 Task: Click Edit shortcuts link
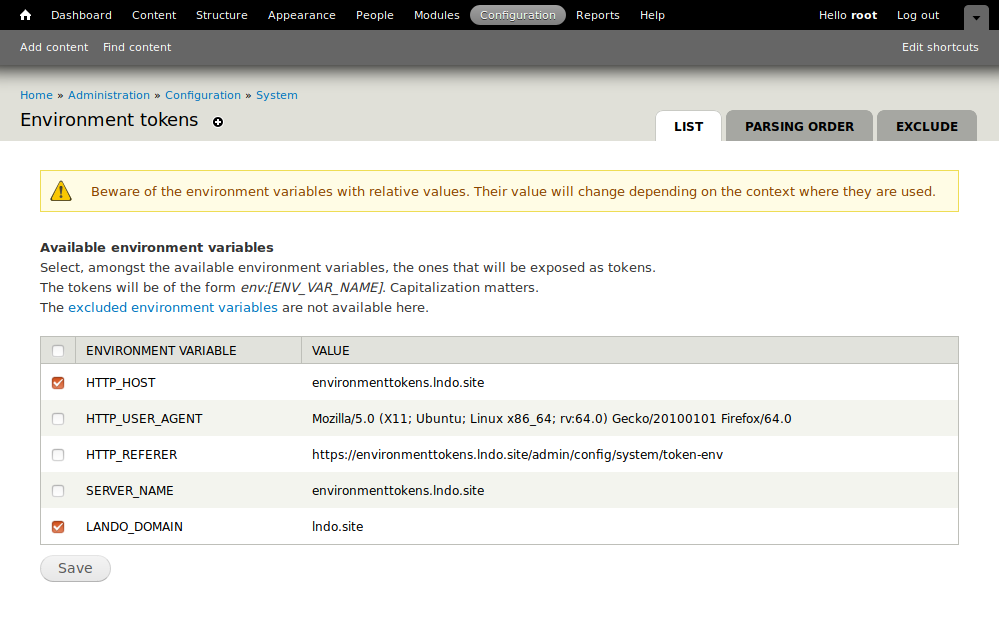click(940, 47)
